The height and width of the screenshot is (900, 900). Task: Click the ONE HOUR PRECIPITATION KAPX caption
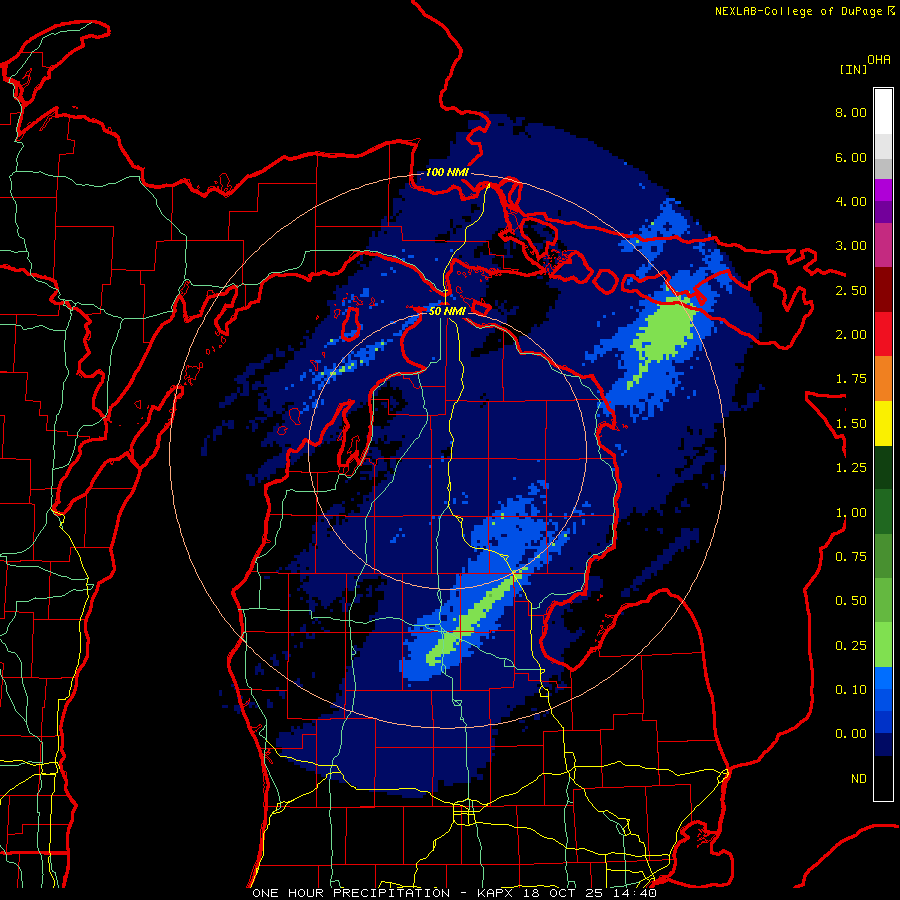[x=454, y=893]
